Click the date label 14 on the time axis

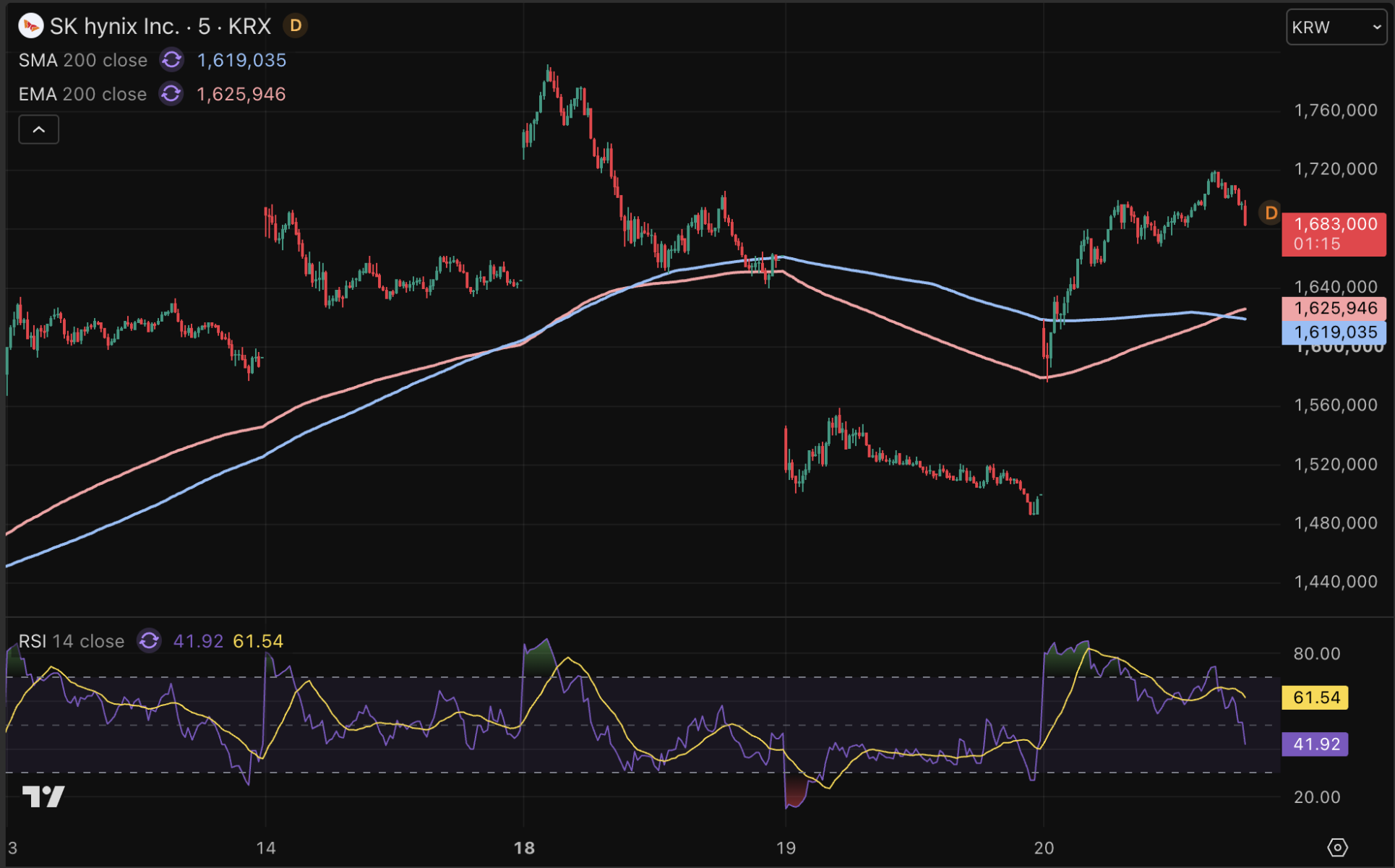(266, 848)
